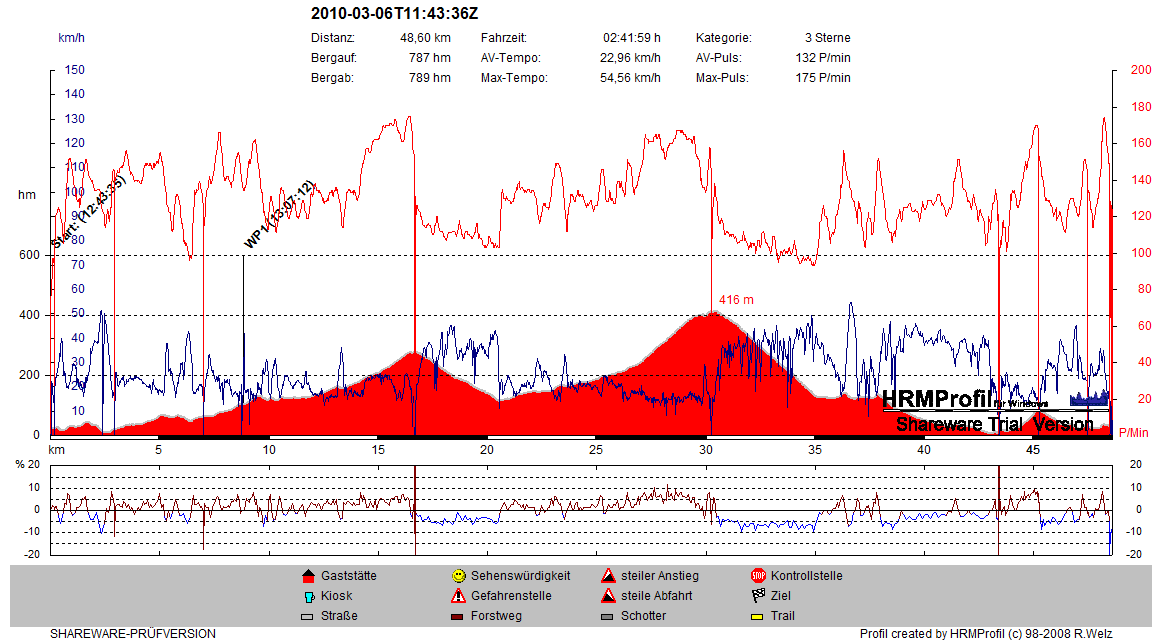
Task: Click the Max-Puls 175 P/min value
Action: 823,78
